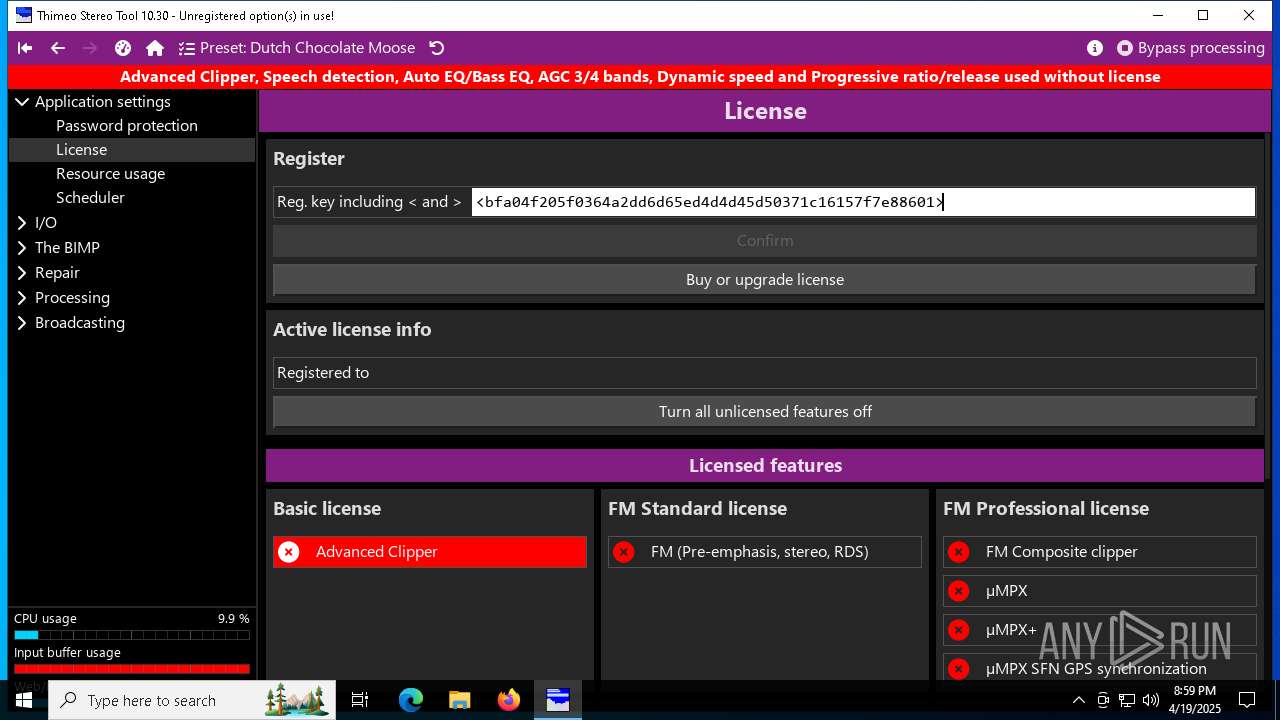
Task: Expand The BIMP section
Action: [22, 247]
